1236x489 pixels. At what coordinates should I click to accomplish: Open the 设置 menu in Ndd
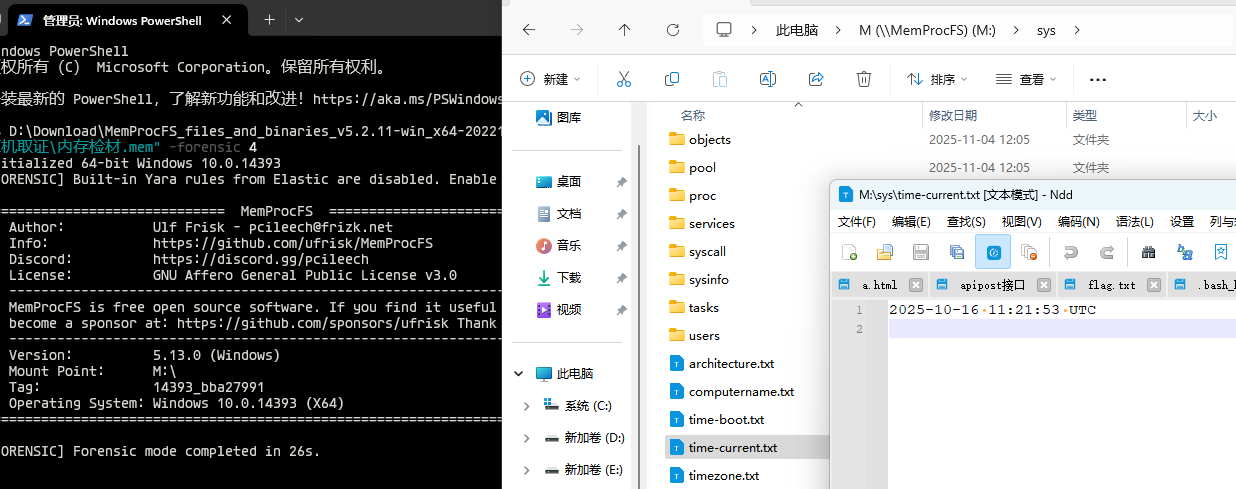(1182, 222)
